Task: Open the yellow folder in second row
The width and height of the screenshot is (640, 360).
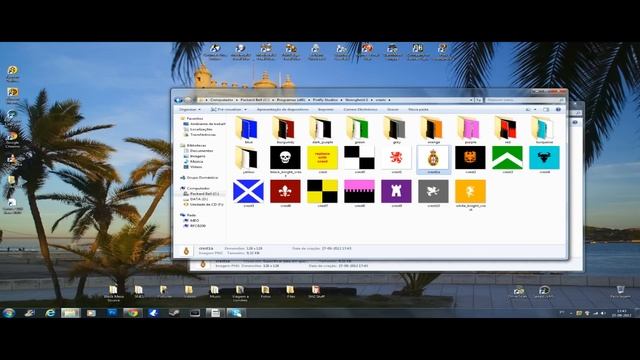Action: pyautogui.click(x=248, y=159)
